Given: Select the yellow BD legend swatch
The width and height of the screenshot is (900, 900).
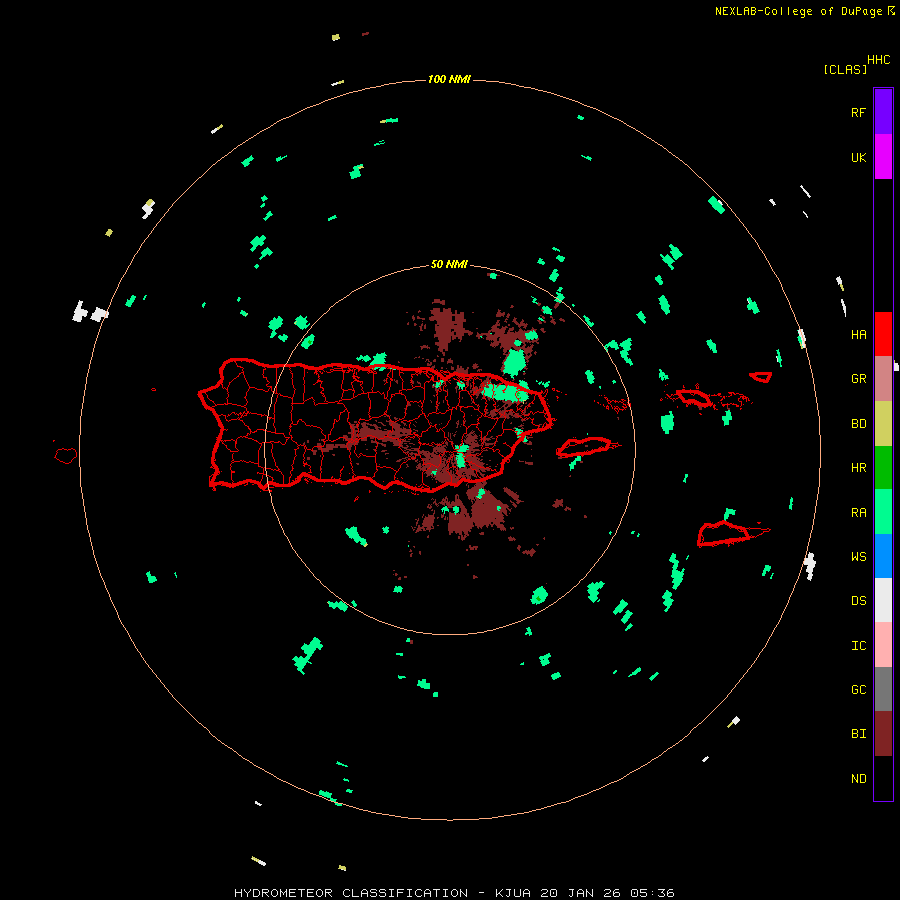Looking at the screenshot, I should 883,424.
